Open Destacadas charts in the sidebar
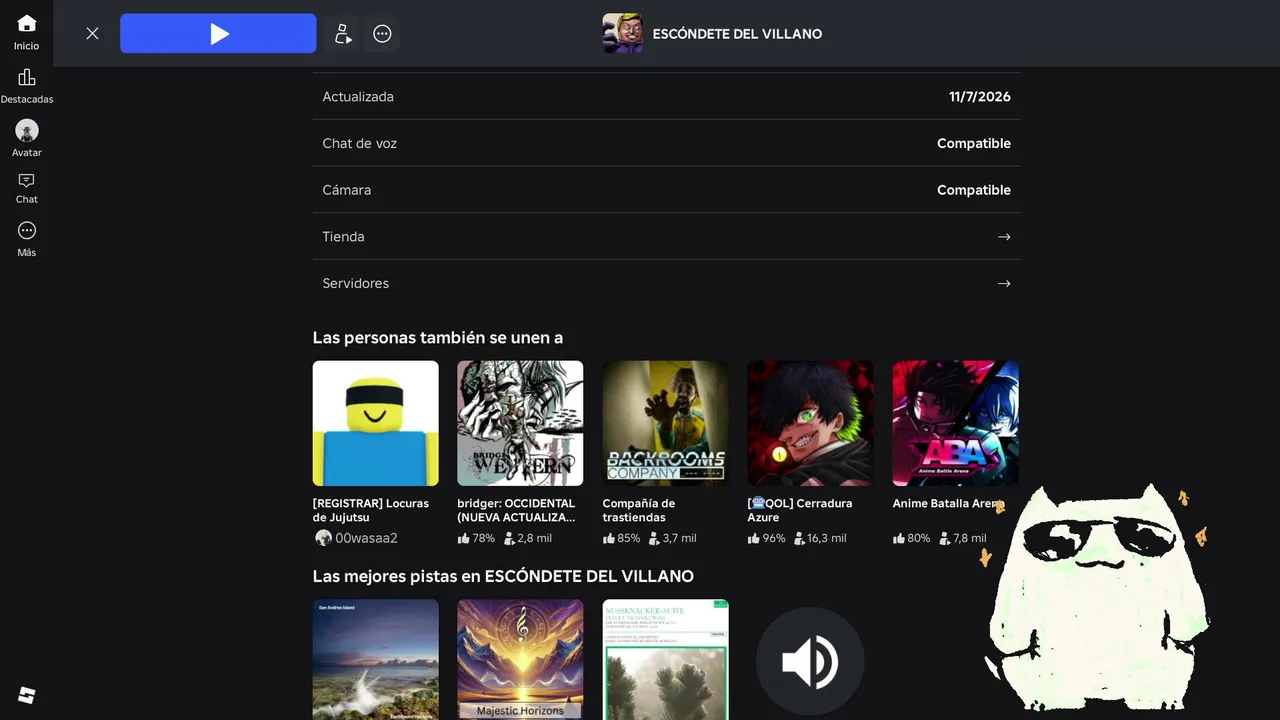Image resolution: width=1280 pixels, height=720 pixels. 26,86
